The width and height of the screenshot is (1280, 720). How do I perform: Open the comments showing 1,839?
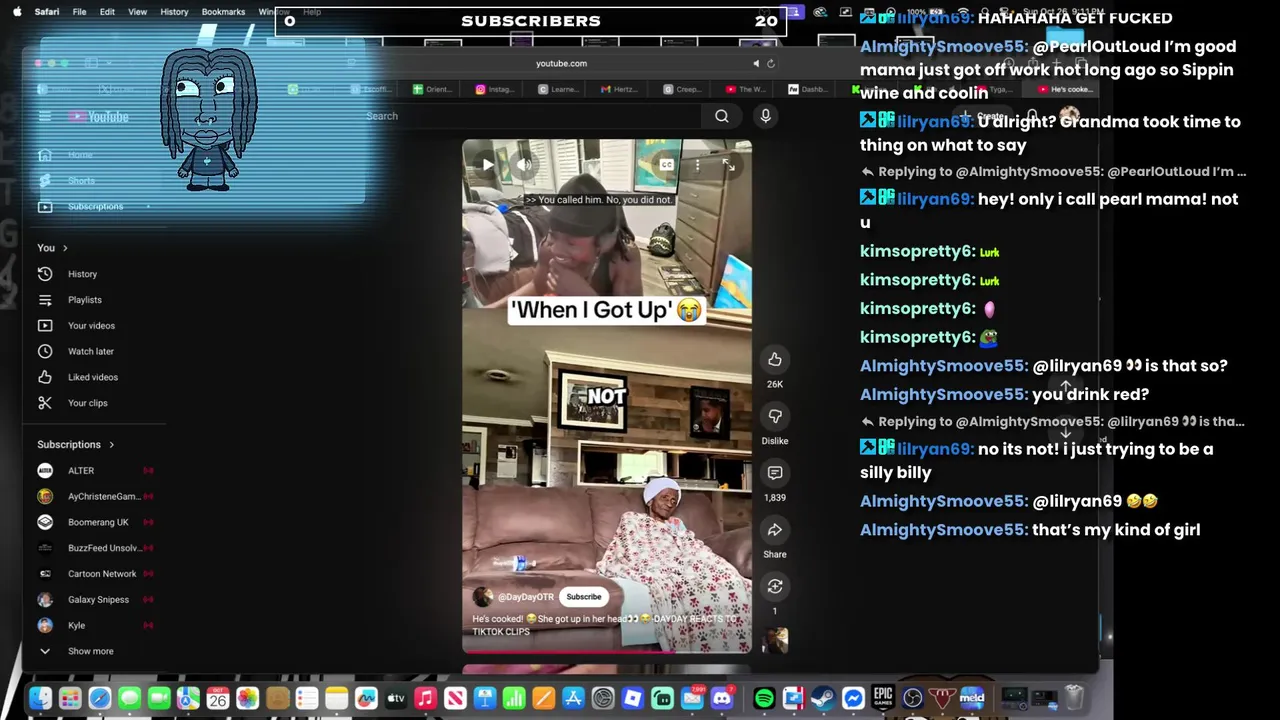pyautogui.click(x=775, y=473)
